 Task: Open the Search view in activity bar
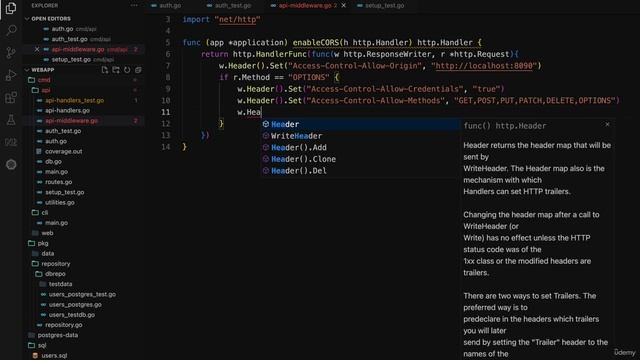[11, 30]
